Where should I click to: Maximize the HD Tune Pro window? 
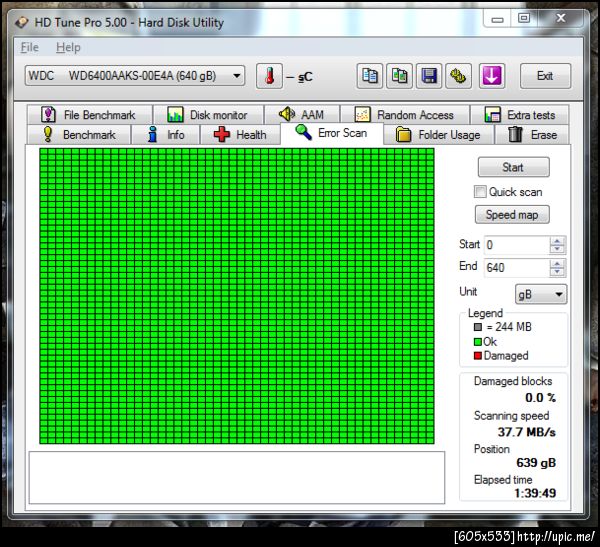tap(524, 18)
